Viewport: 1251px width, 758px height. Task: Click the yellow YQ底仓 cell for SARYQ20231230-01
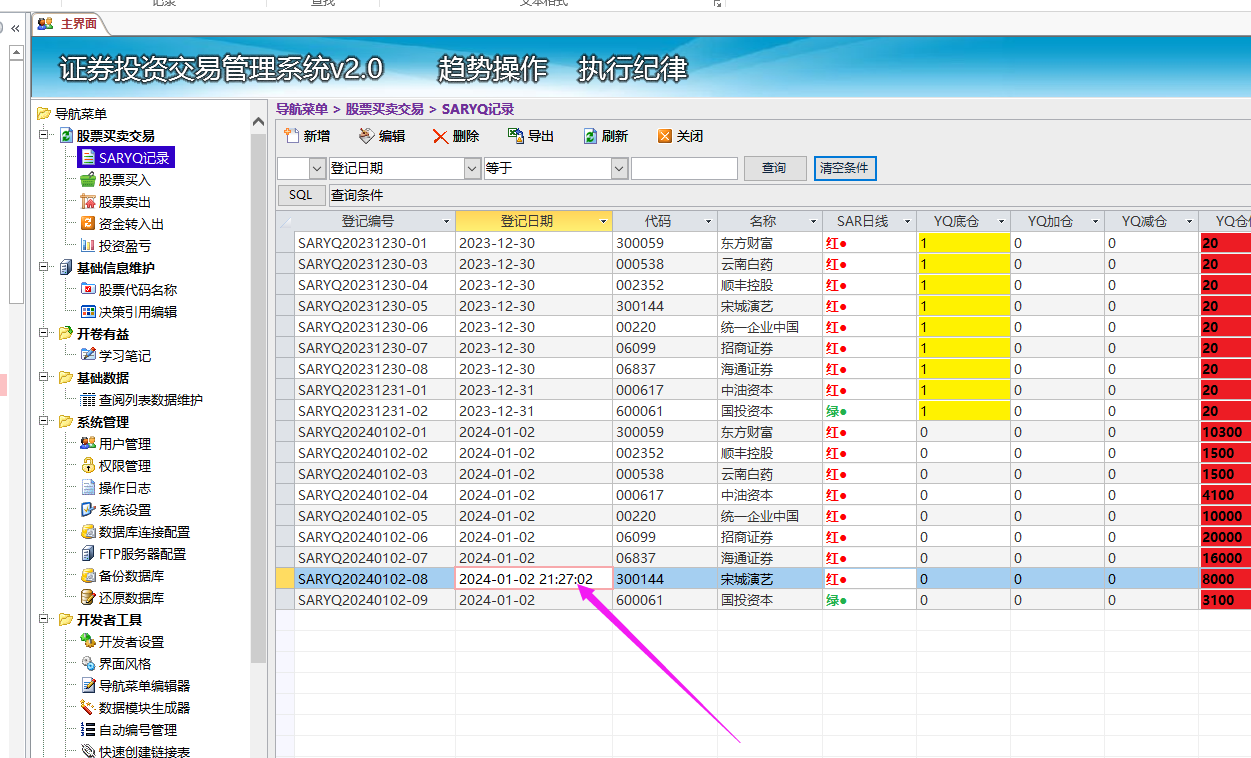[x=963, y=243]
